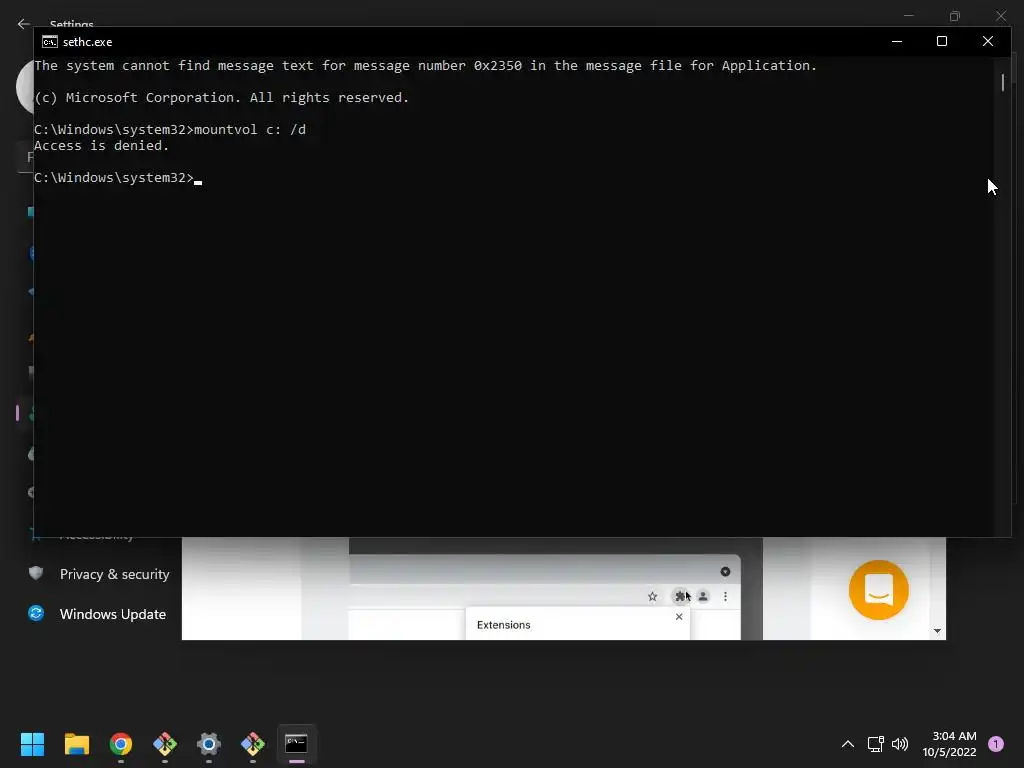Open the Windows Start menu
Screen dimensions: 1024x768
[x=32, y=744]
